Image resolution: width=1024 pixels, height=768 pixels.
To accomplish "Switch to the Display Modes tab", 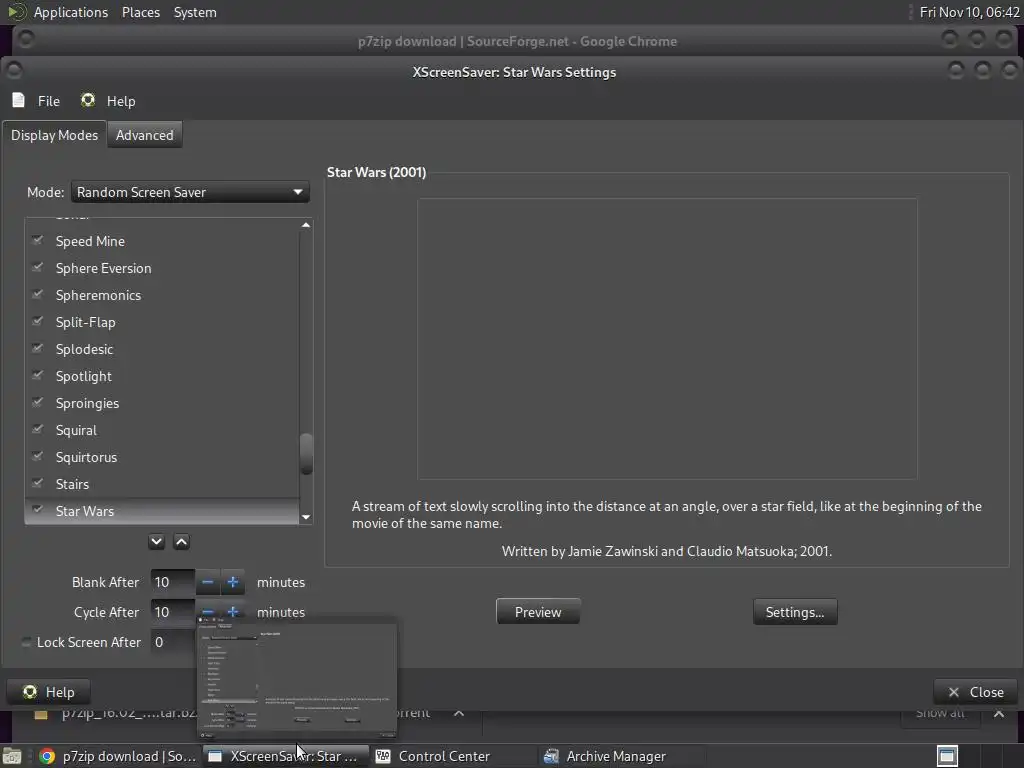I will coord(54,135).
